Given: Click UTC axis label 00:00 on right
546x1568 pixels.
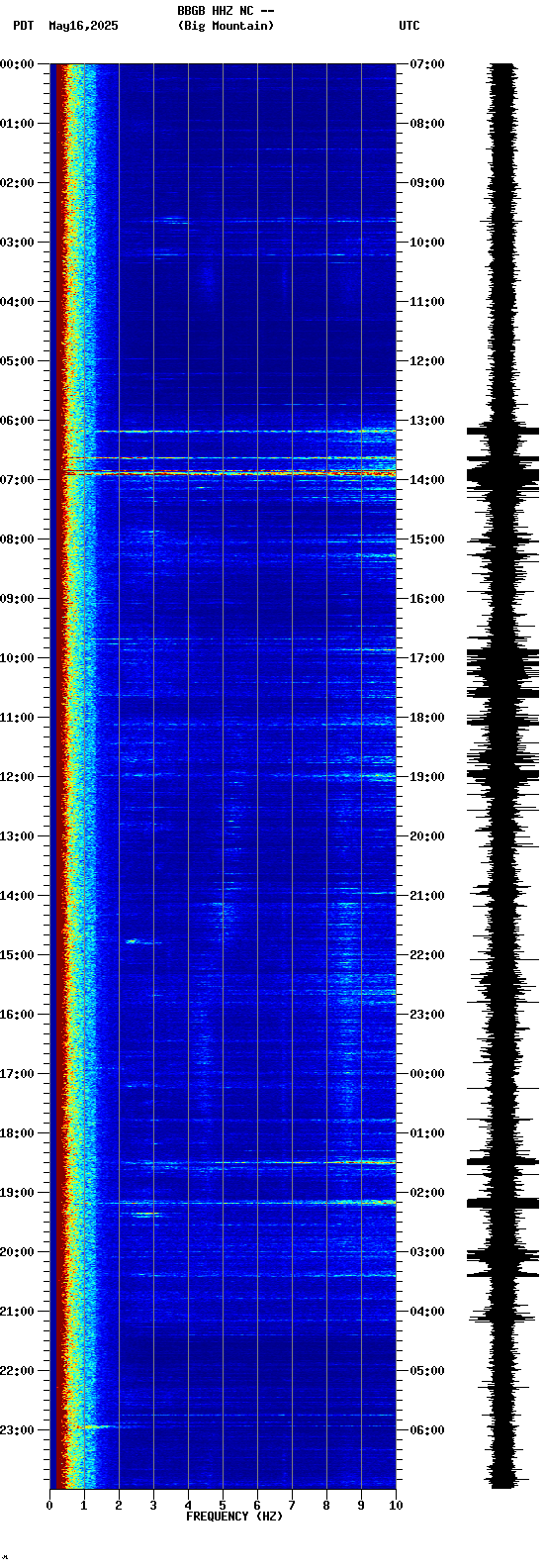Looking at the screenshot, I should [x=427, y=1074].
